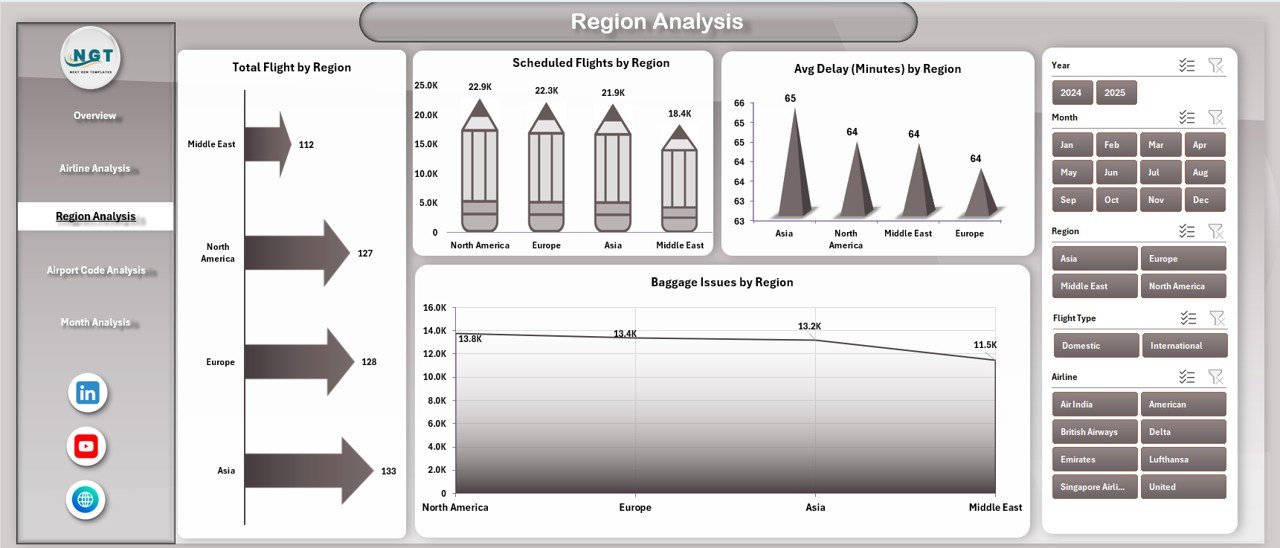This screenshot has height=548, width=1280.
Task: Click the Lufthansa airline button
Action: [1183, 460]
